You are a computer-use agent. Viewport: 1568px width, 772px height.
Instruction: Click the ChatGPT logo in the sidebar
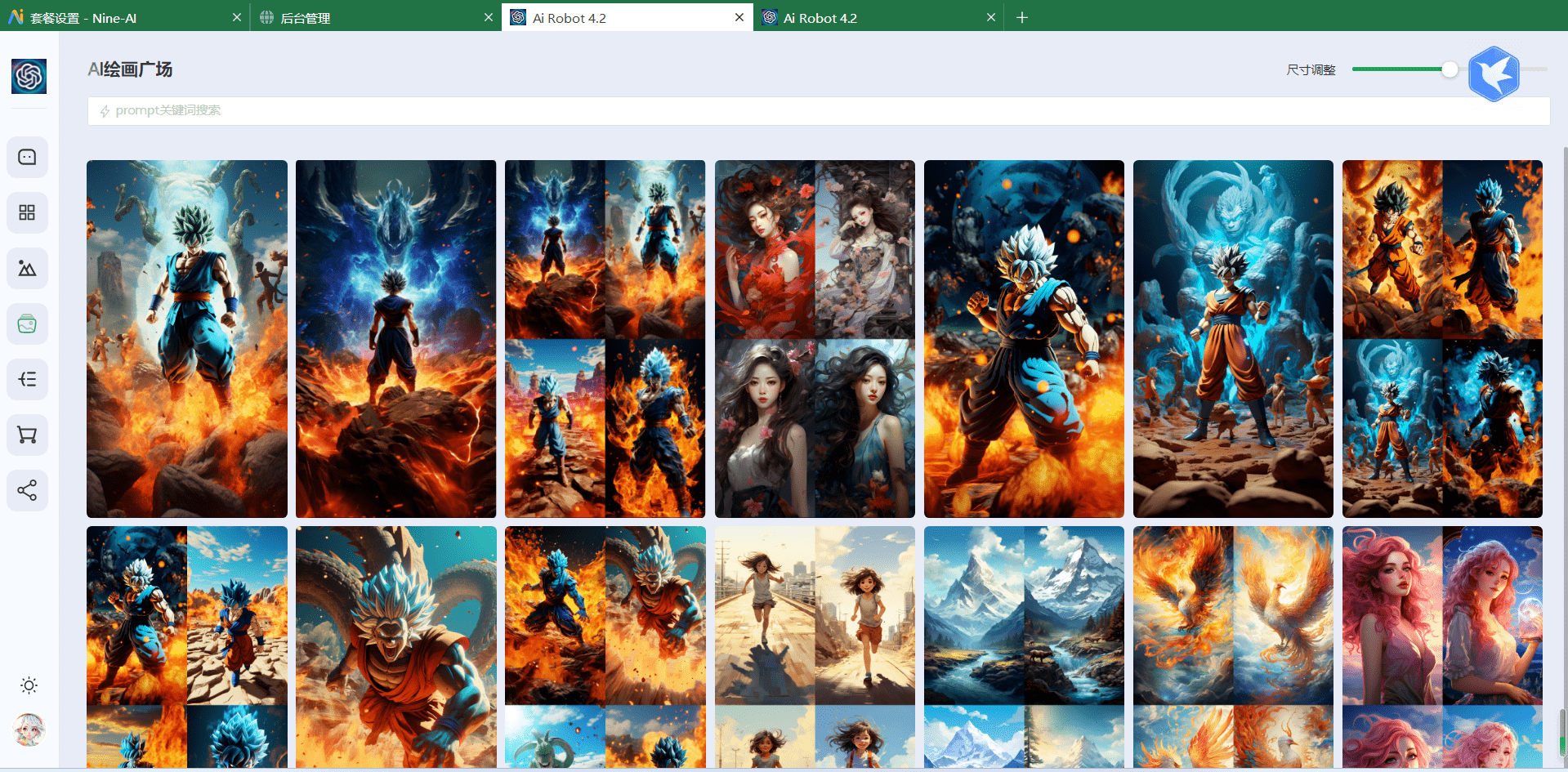click(x=29, y=77)
